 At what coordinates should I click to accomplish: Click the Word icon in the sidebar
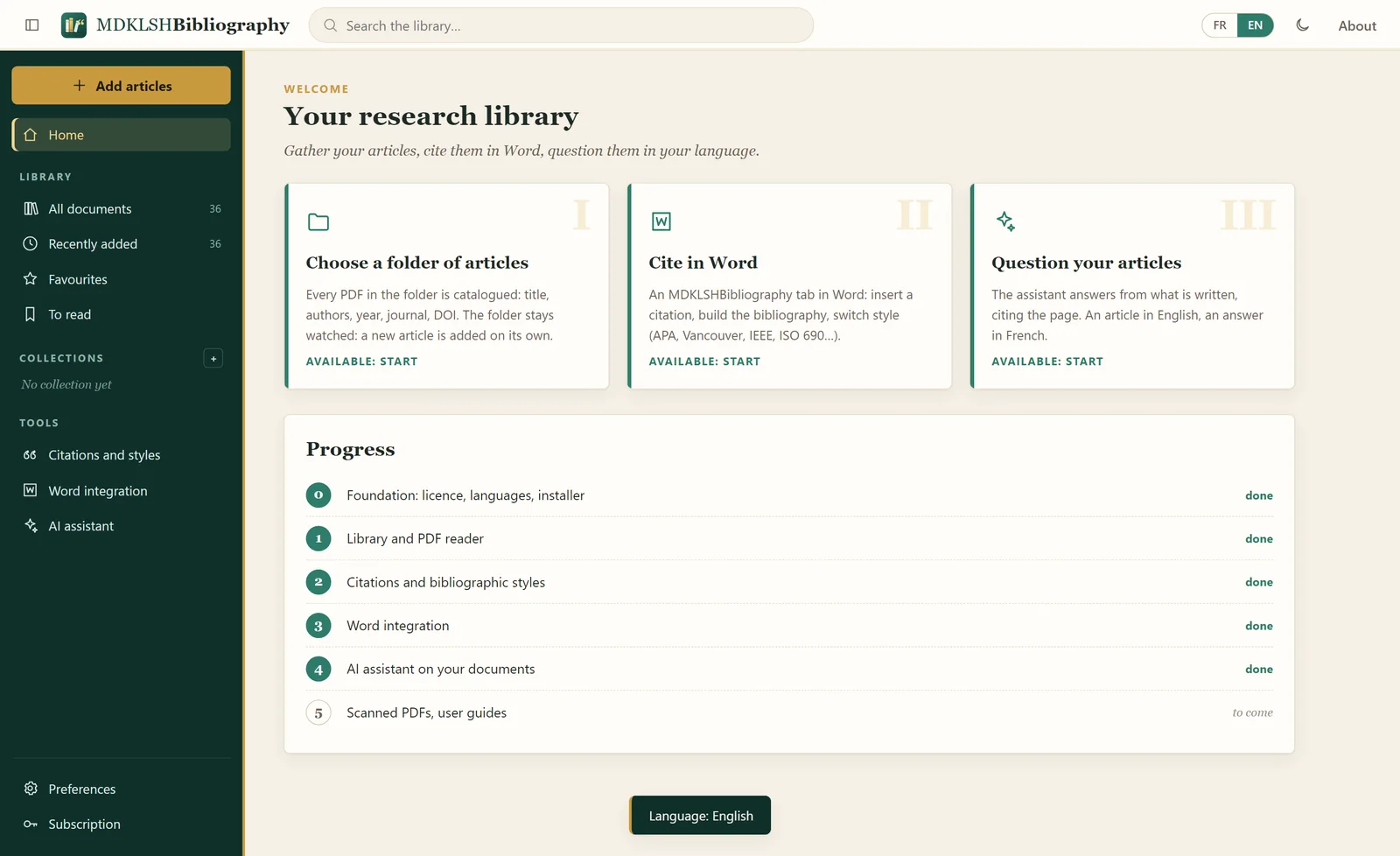(31, 490)
